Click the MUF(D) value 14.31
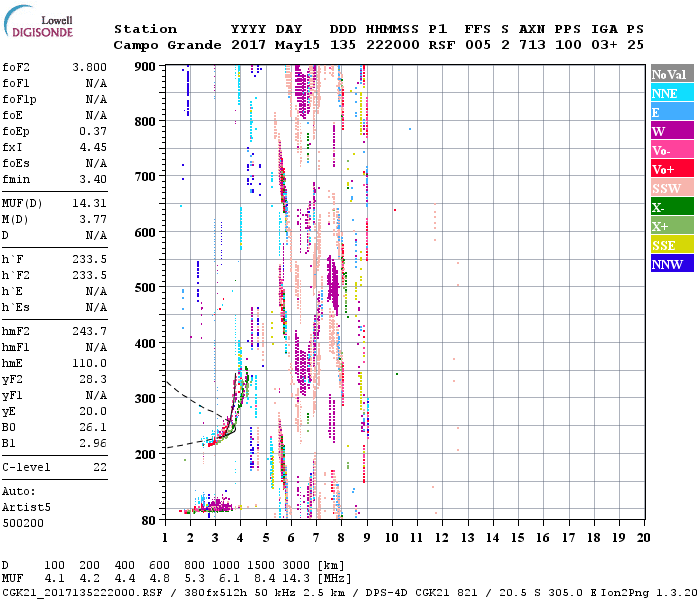This screenshot has width=700, height=600. [89, 203]
